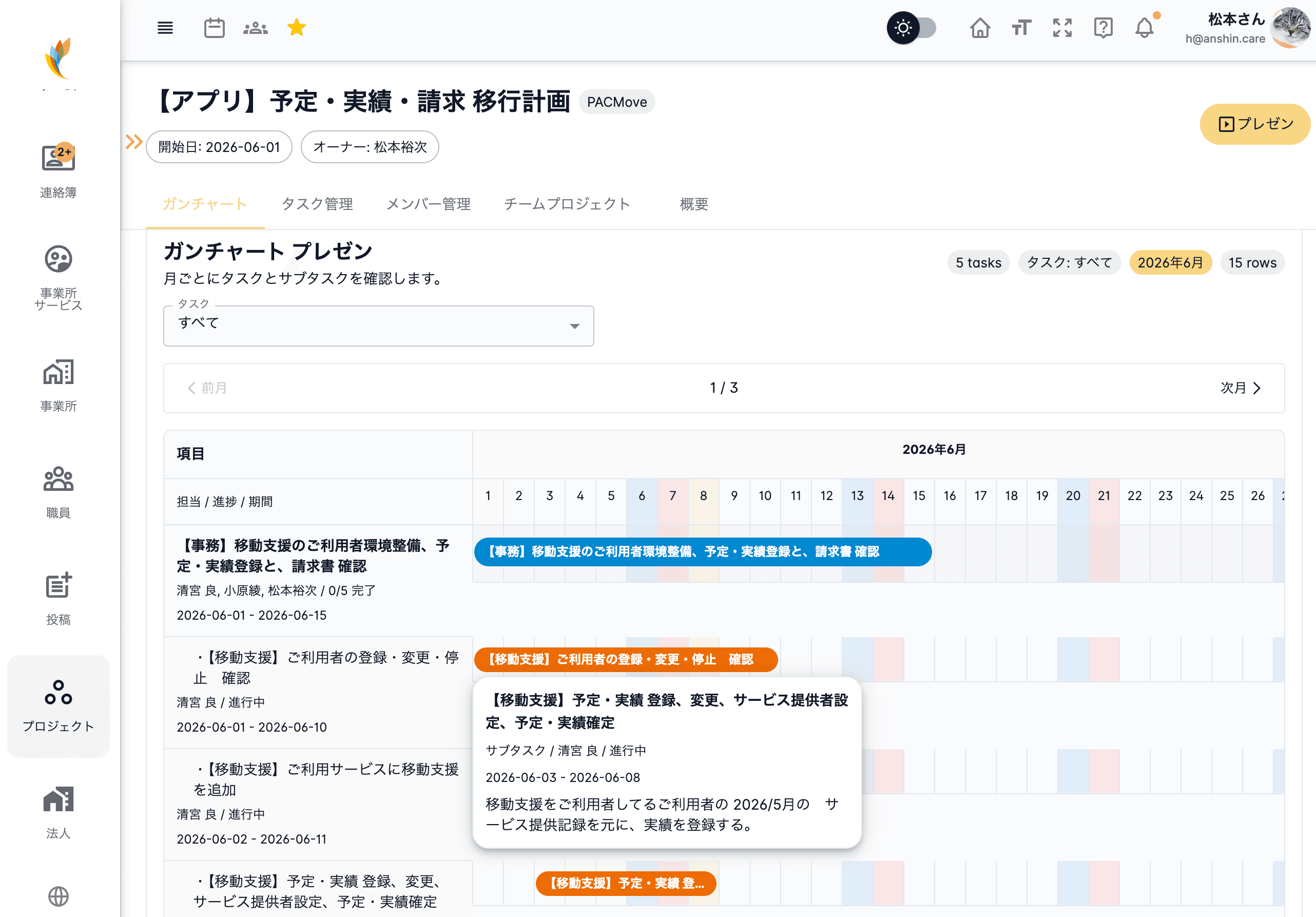1316x917 pixels.
Task: Click day 6 in the date header
Action: (642, 496)
